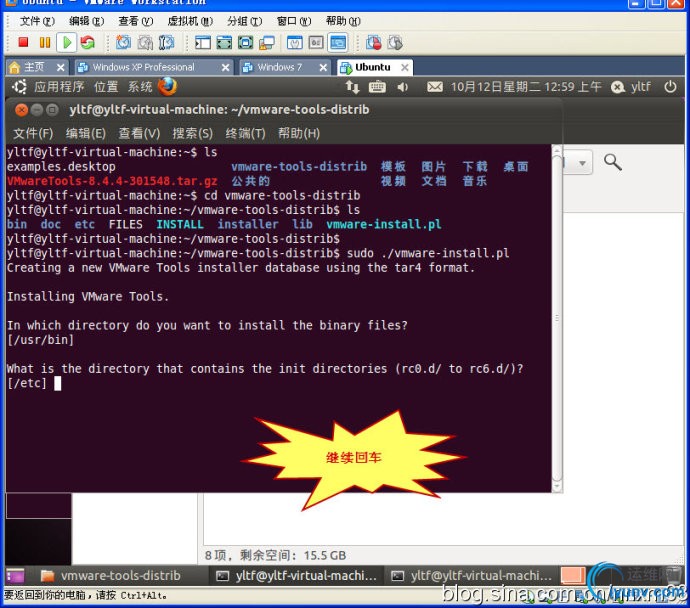Open the 位置 panel menu
Viewport: 690px width, 608px height.
point(106,87)
